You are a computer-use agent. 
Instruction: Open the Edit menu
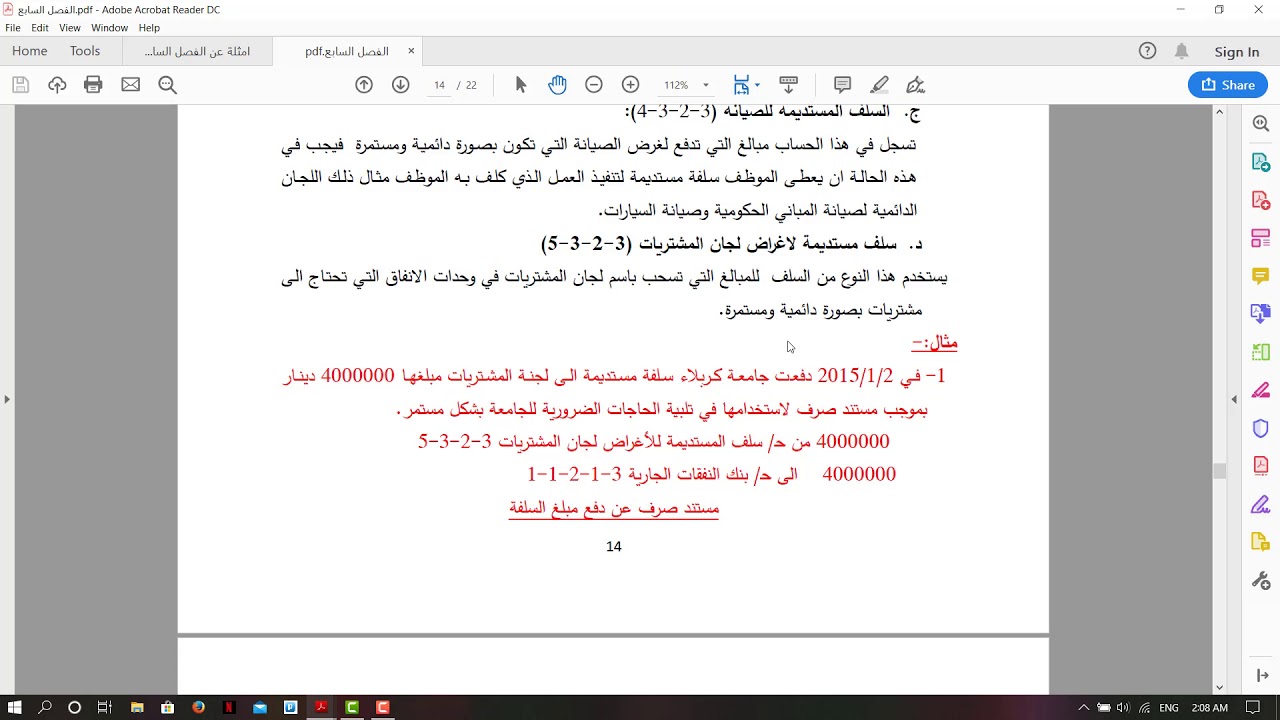click(40, 28)
